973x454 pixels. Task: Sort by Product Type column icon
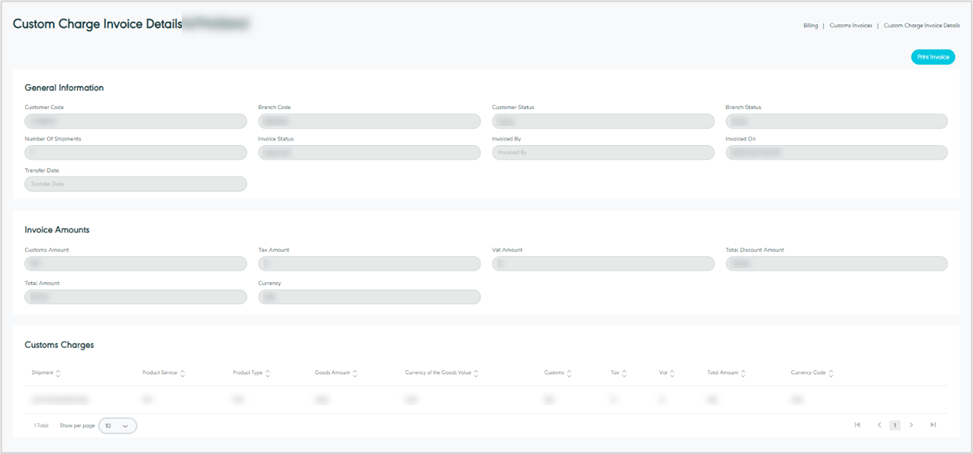268,373
